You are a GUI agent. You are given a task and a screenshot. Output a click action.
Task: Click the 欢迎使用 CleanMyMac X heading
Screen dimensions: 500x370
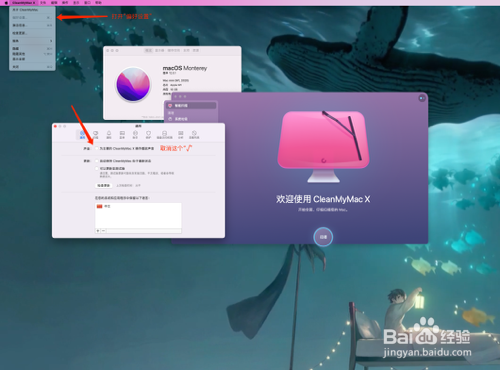click(323, 199)
